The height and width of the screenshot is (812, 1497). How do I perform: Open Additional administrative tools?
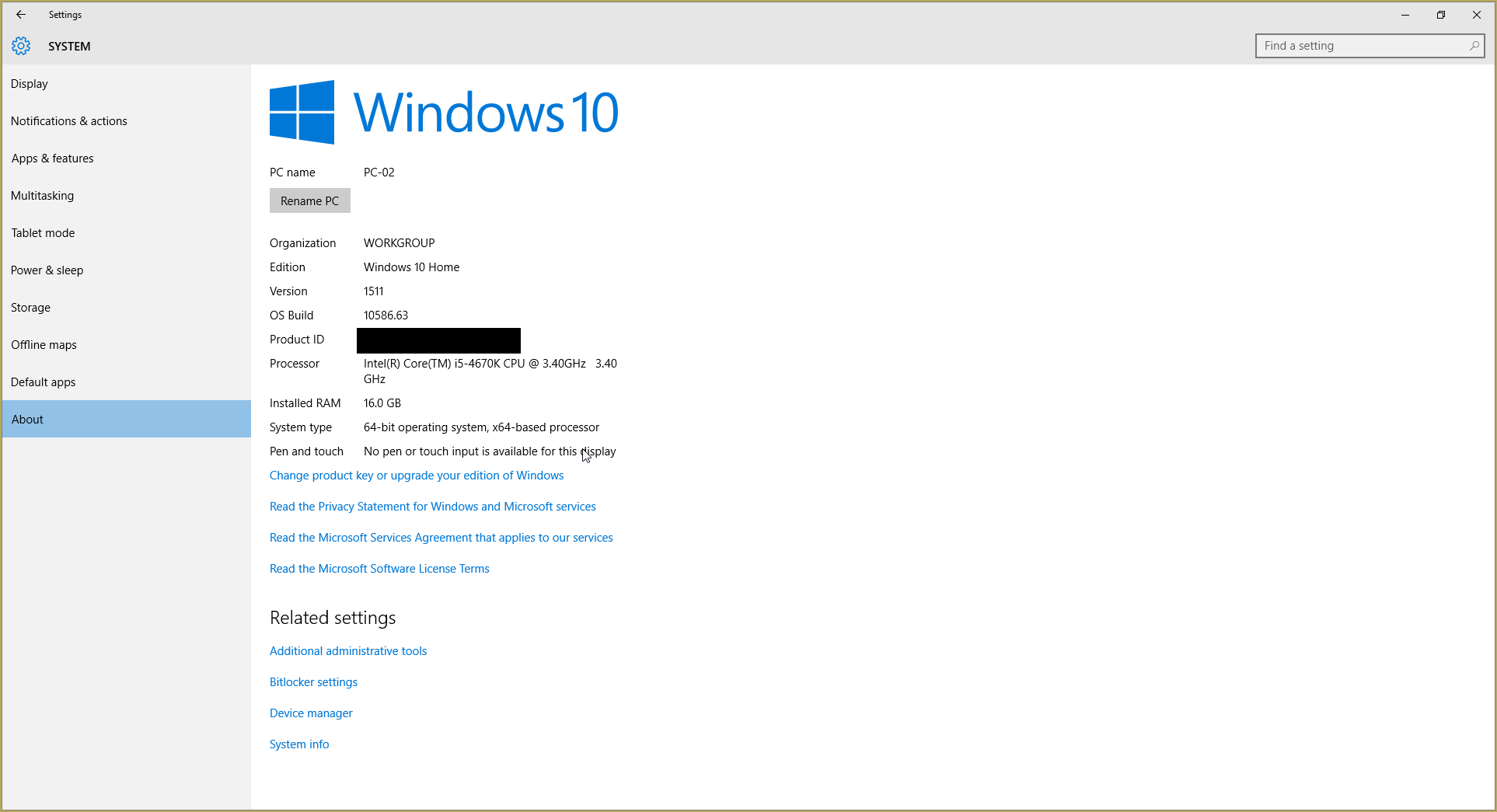pos(347,650)
